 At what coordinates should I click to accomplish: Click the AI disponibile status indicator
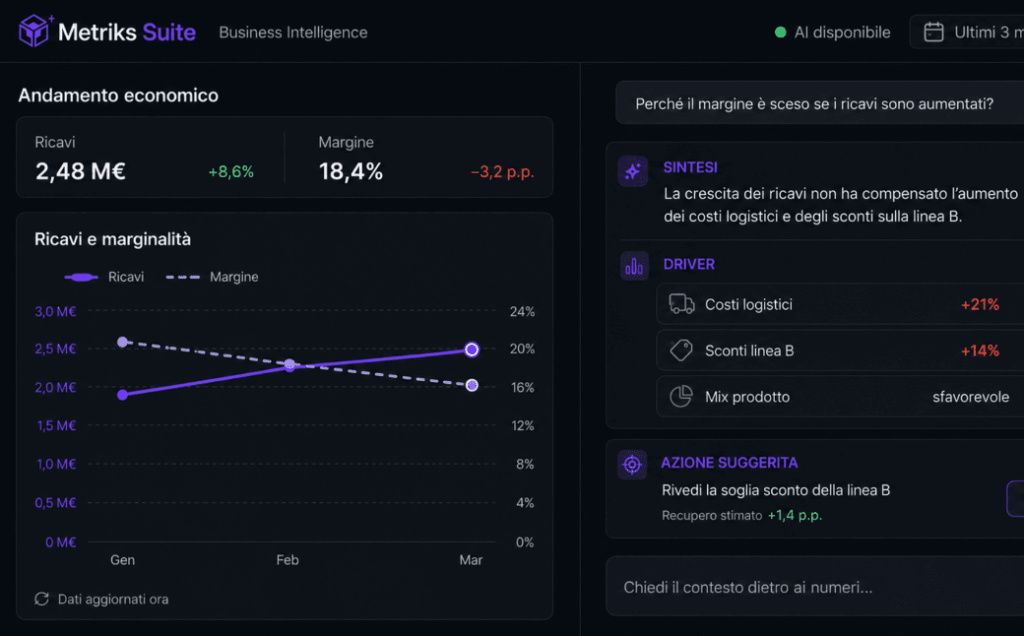(x=832, y=32)
